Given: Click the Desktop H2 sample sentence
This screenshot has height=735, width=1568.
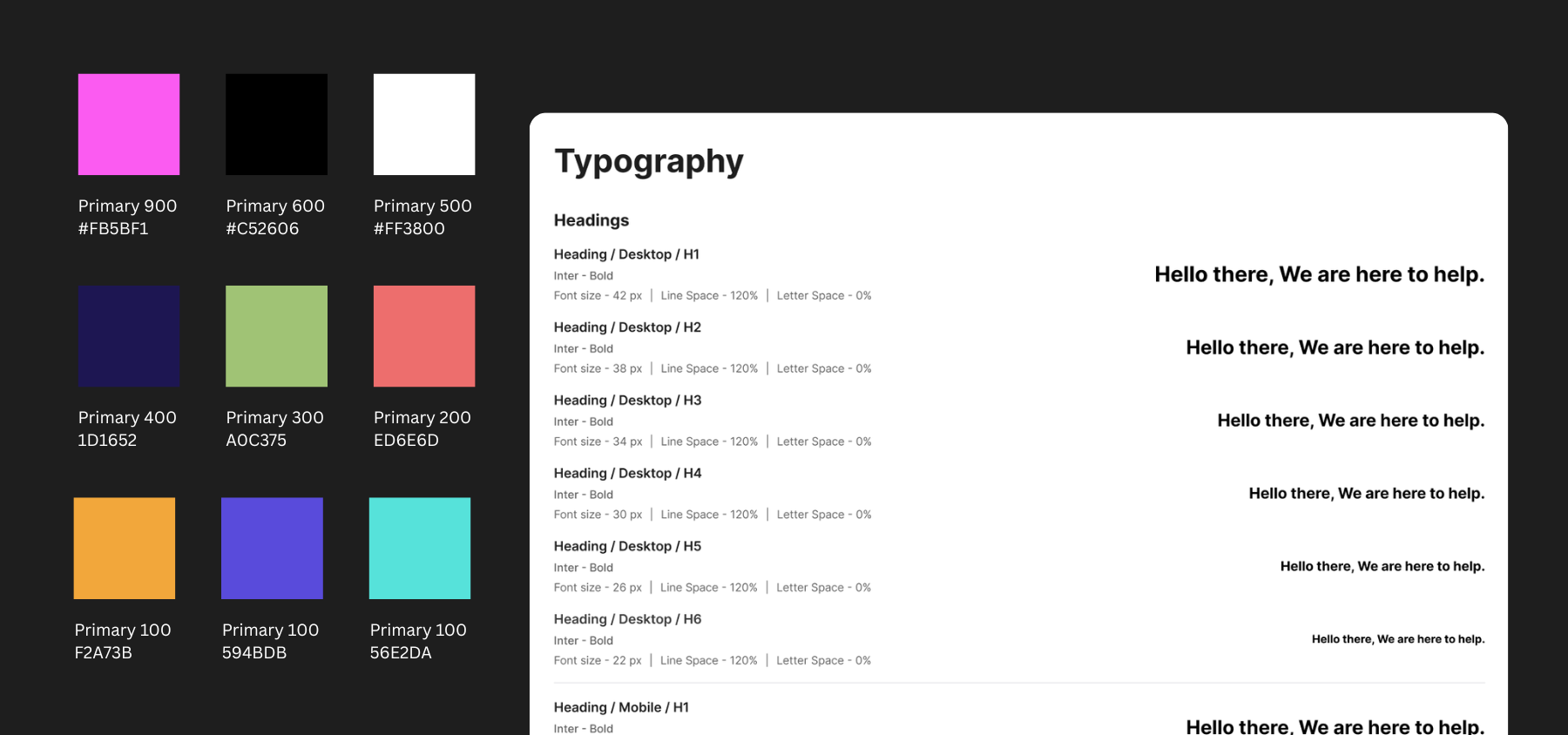Looking at the screenshot, I should [x=1335, y=347].
